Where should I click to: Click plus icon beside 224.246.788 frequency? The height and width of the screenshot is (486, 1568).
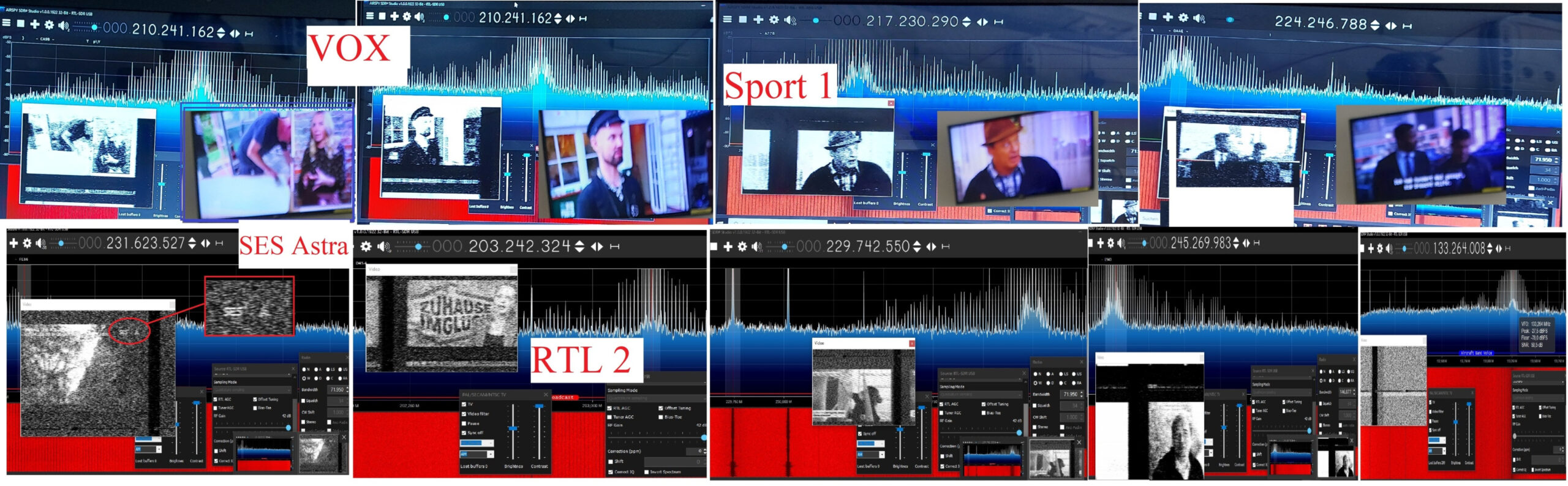[1168, 17]
